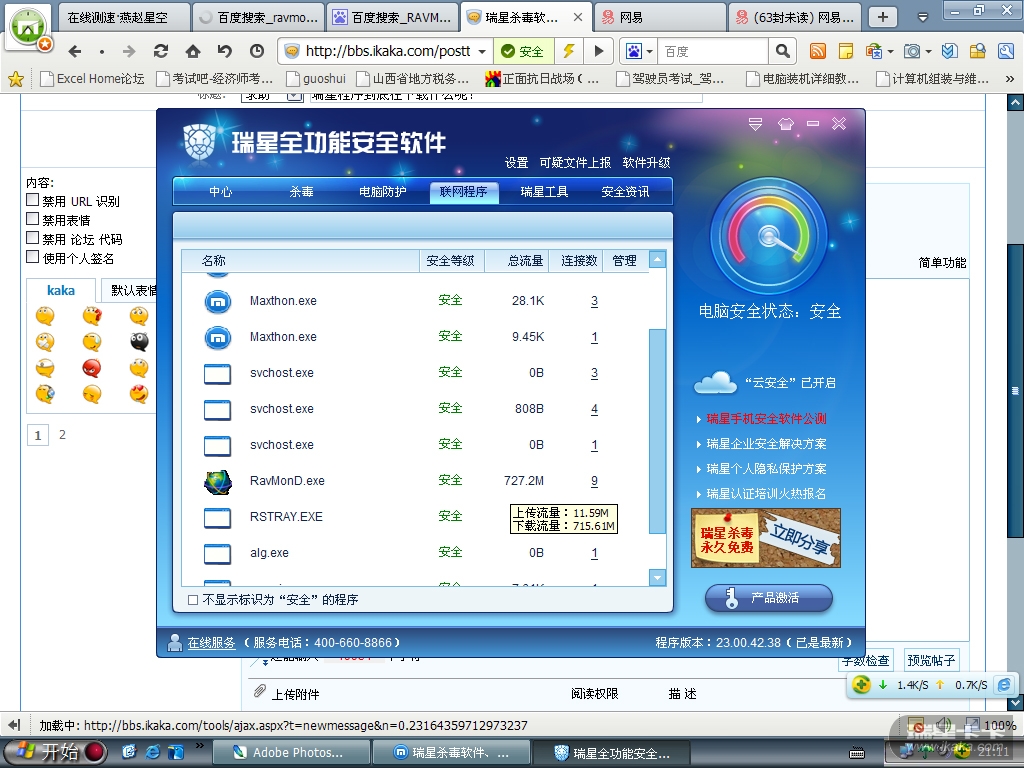
Task: Click the undo closed tab icon
Action: pyautogui.click(x=225, y=51)
